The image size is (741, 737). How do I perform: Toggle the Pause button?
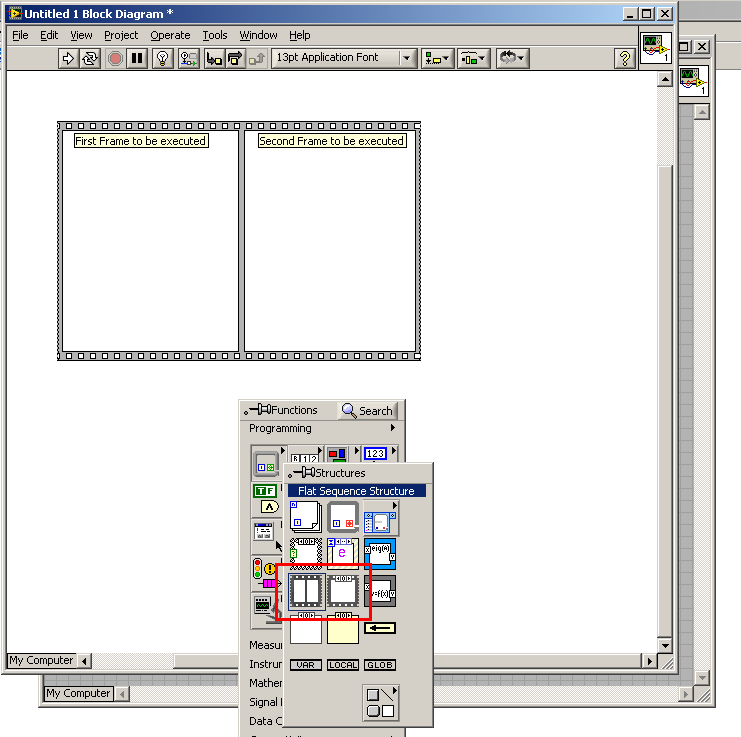pyautogui.click(x=137, y=59)
